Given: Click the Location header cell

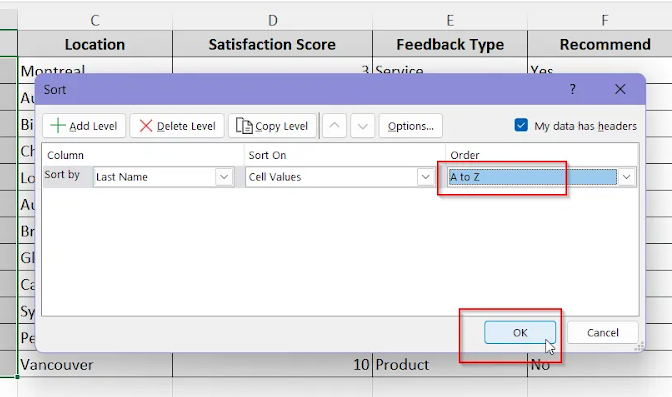Looking at the screenshot, I should point(95,44).
